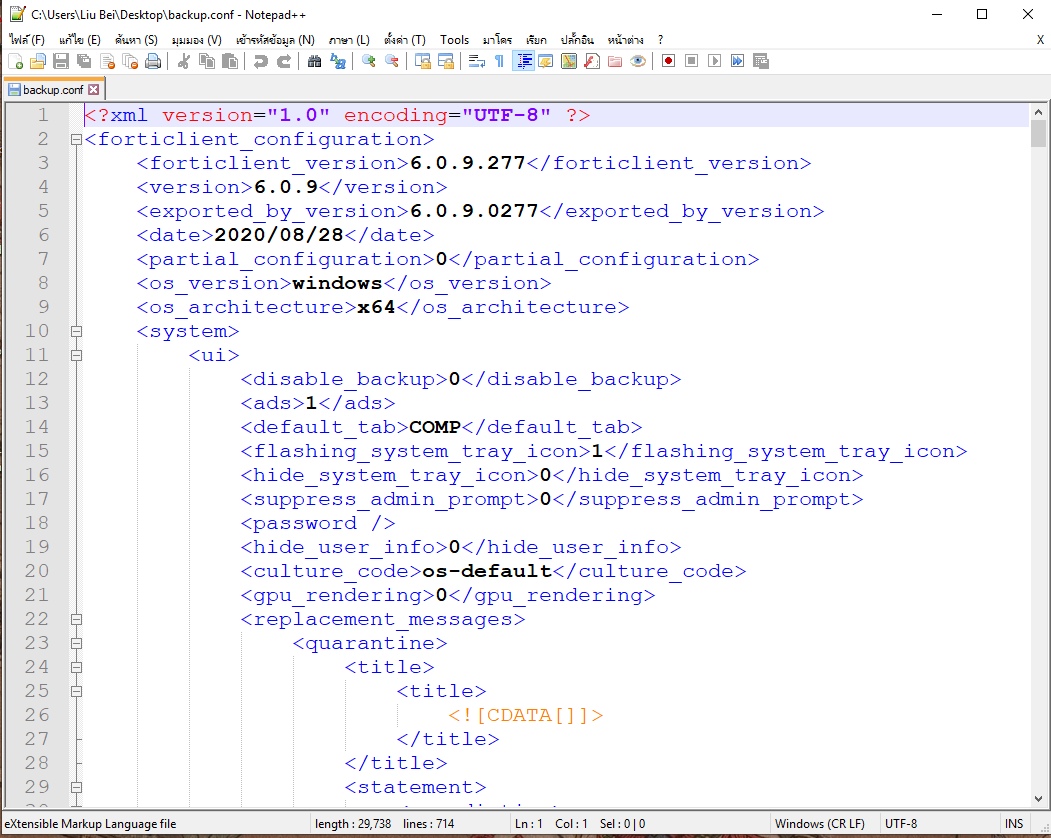Click Synchronize Vertical Scrolling icon

(422, 62)
